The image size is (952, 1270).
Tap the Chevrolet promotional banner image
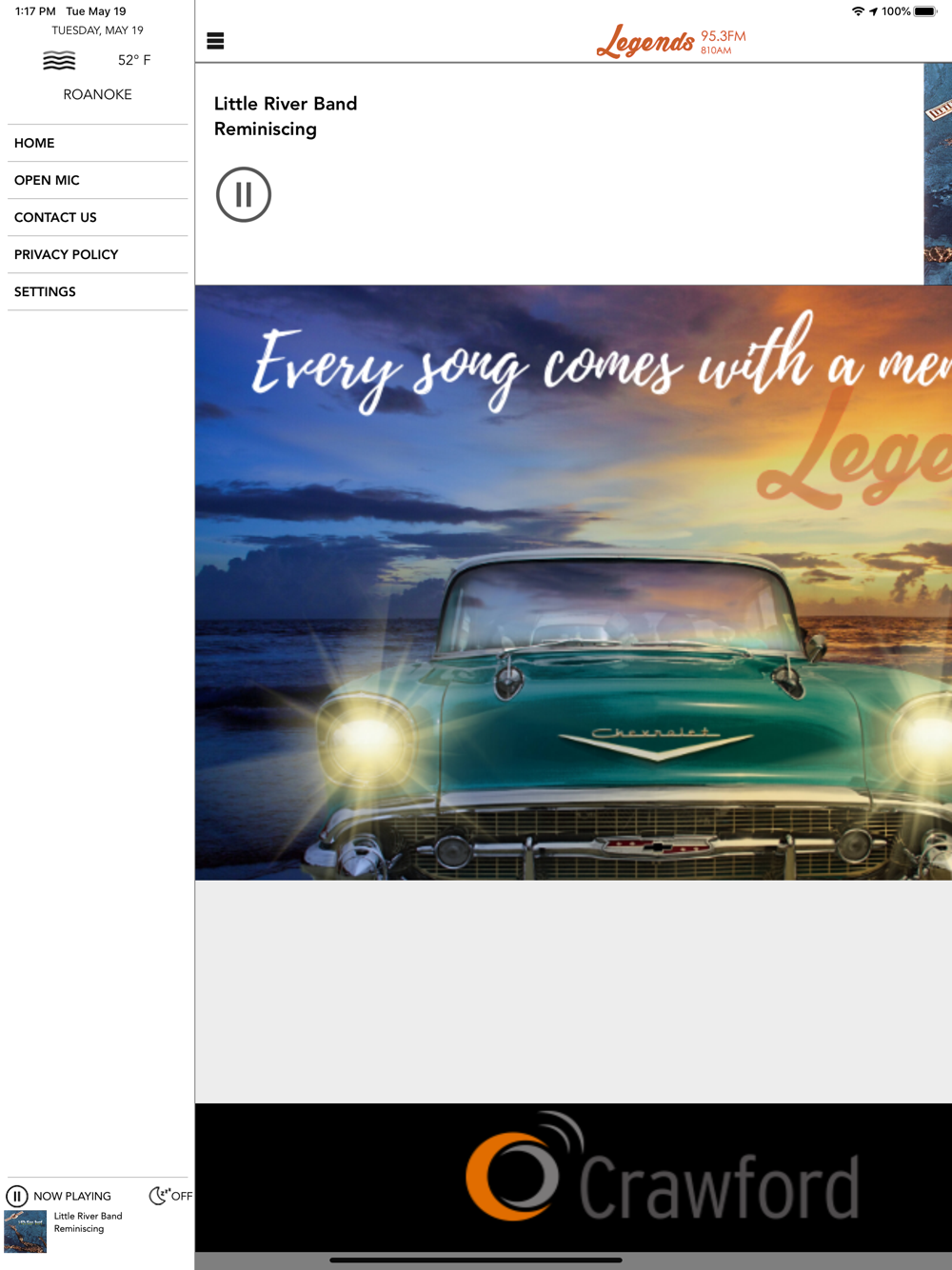pyautogui.click(x=573, y=583)
